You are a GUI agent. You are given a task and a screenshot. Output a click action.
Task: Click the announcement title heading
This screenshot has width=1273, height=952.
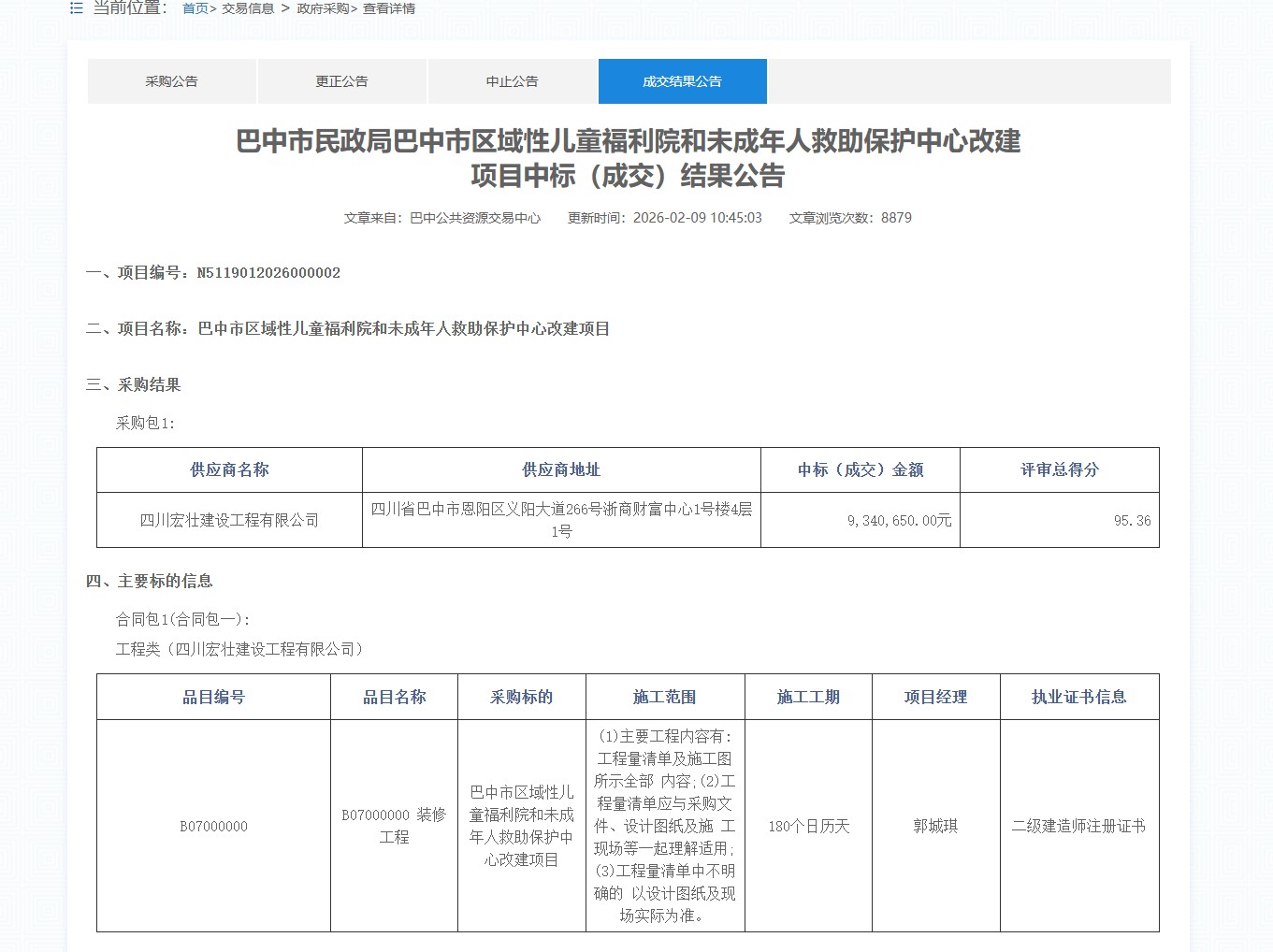coord(628,158)
